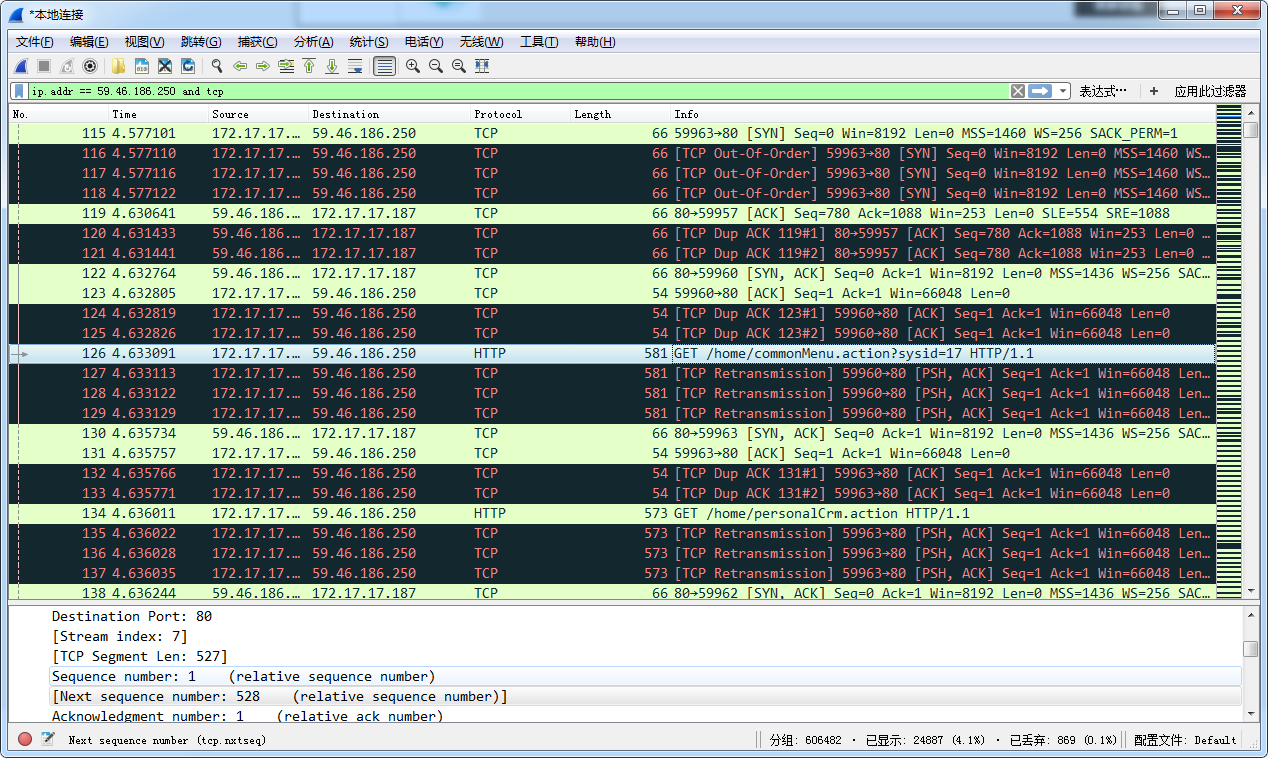The width and height of the screenshot is (1268, 758).
Task: Open the 编辑(E) menu
Action: [x=89, y=42]
